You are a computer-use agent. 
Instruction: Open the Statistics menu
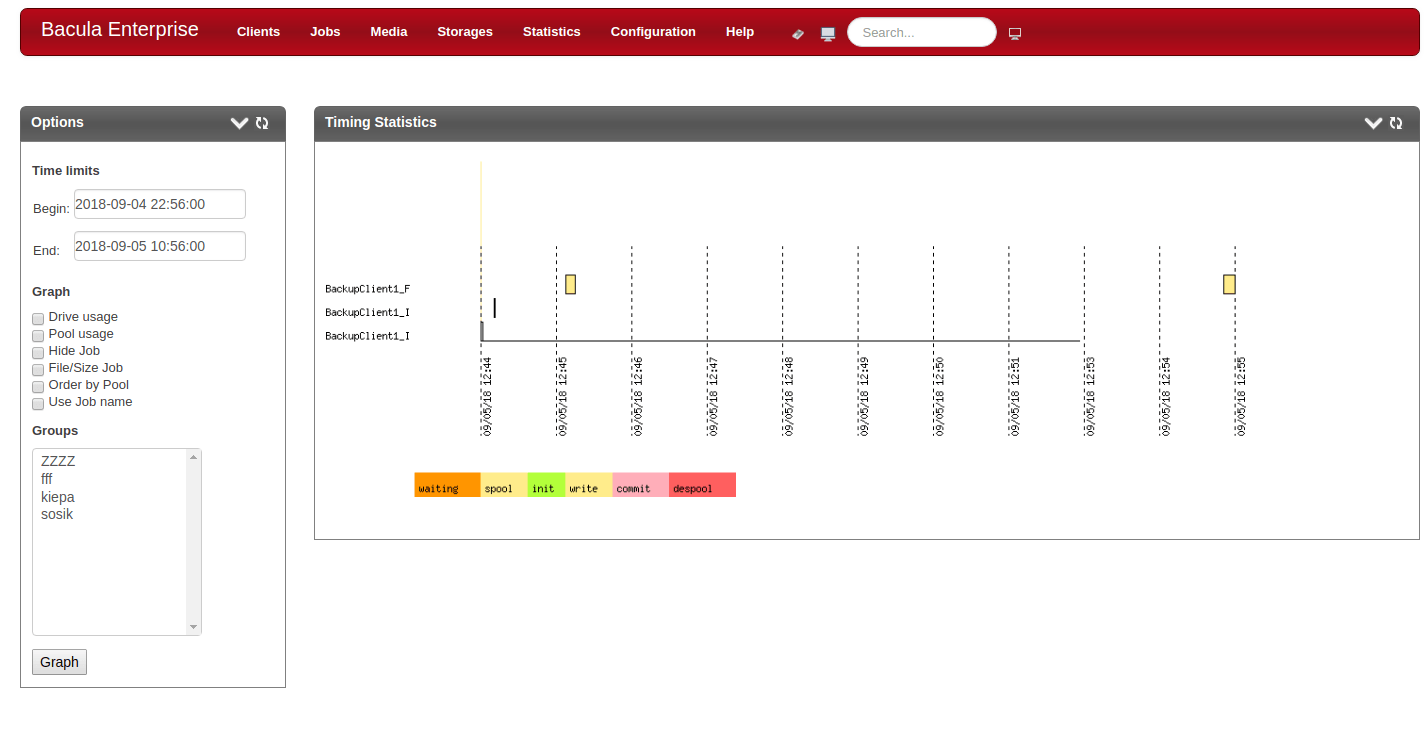tap(551, 32)
